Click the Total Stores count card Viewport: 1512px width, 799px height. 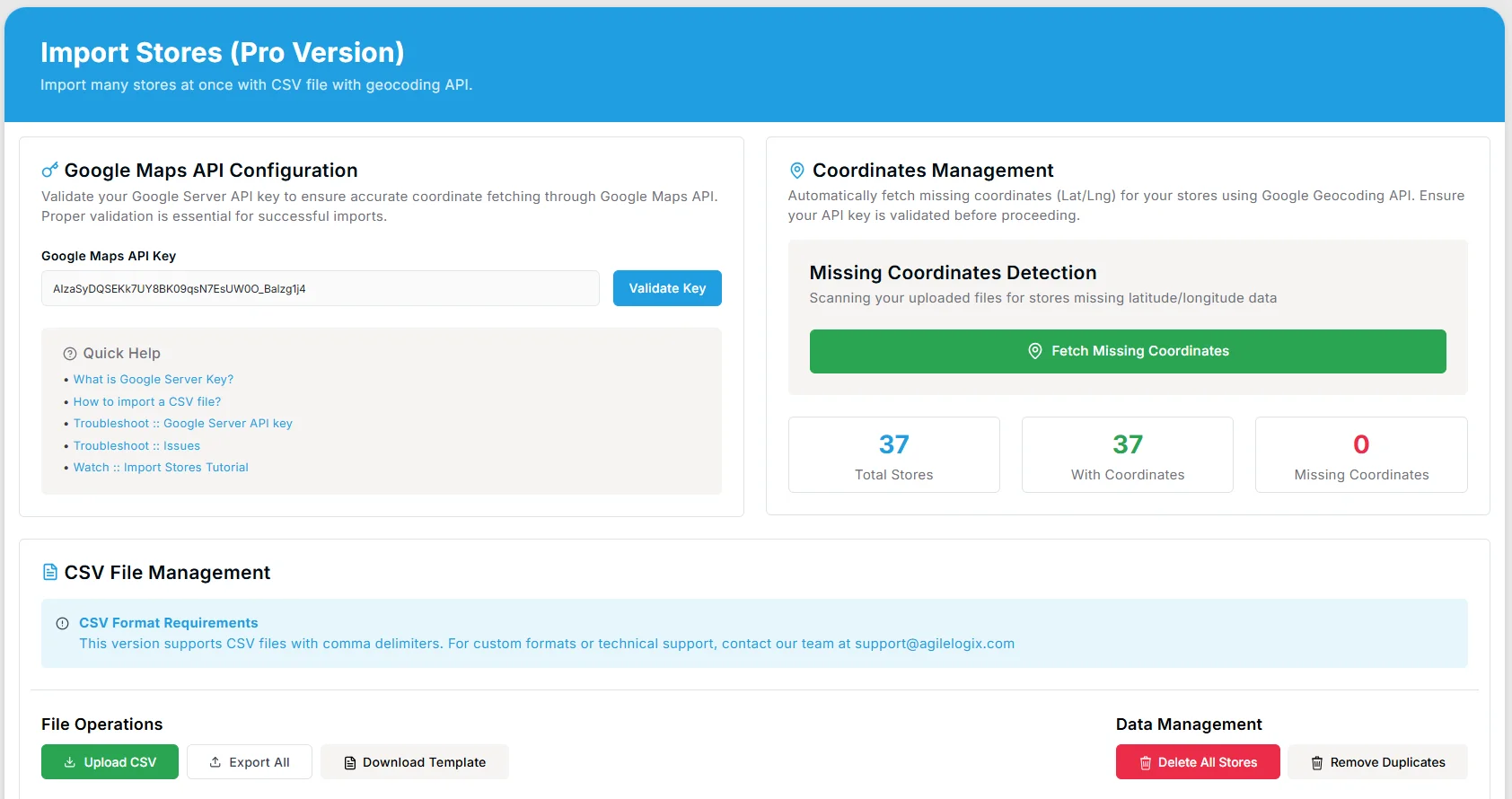pos(893,455)
